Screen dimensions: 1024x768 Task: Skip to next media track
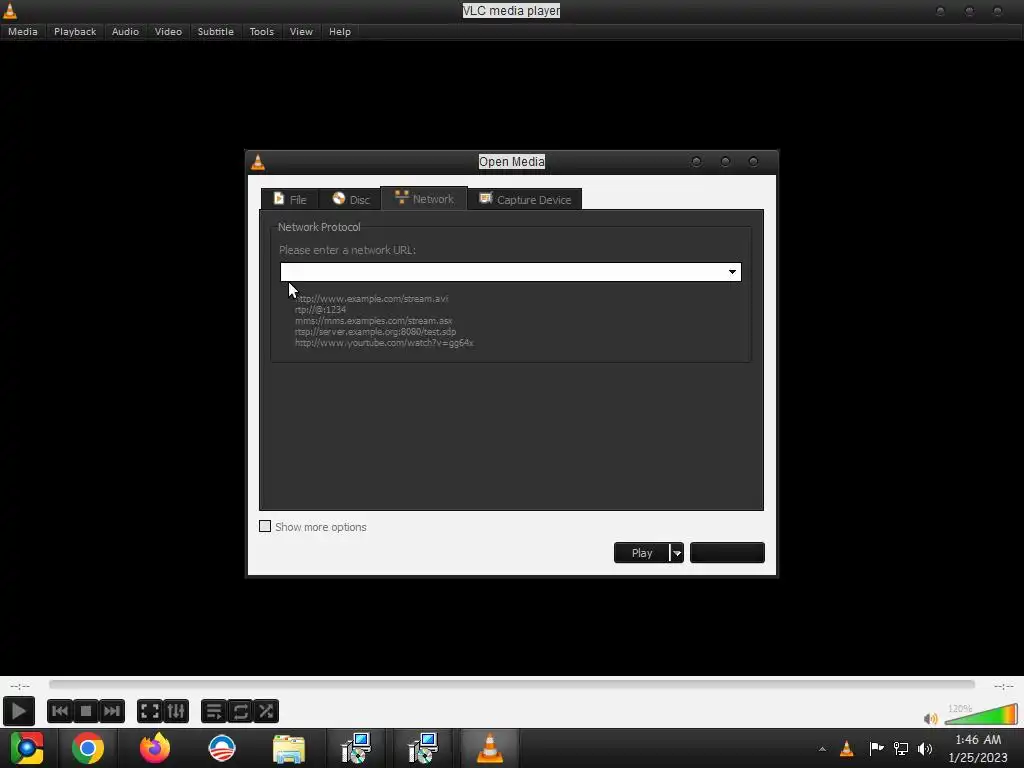click(x=112, y=711)
